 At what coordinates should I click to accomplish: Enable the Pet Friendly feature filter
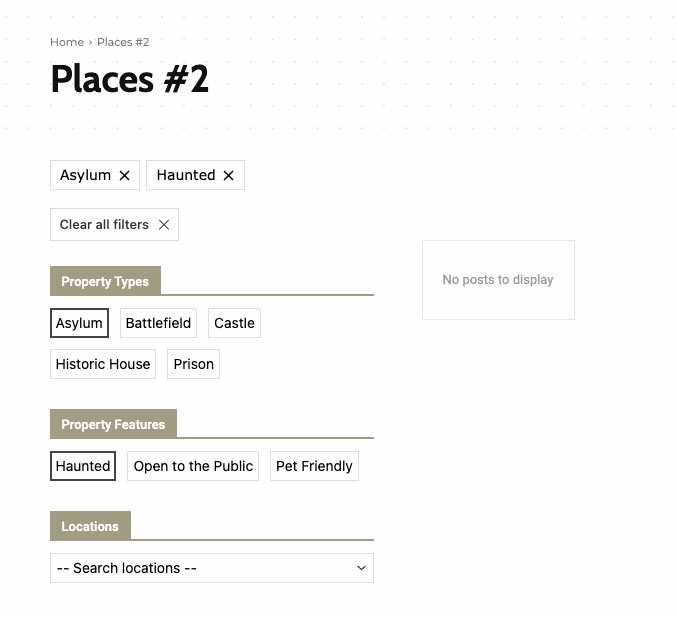tap(314, 466)
